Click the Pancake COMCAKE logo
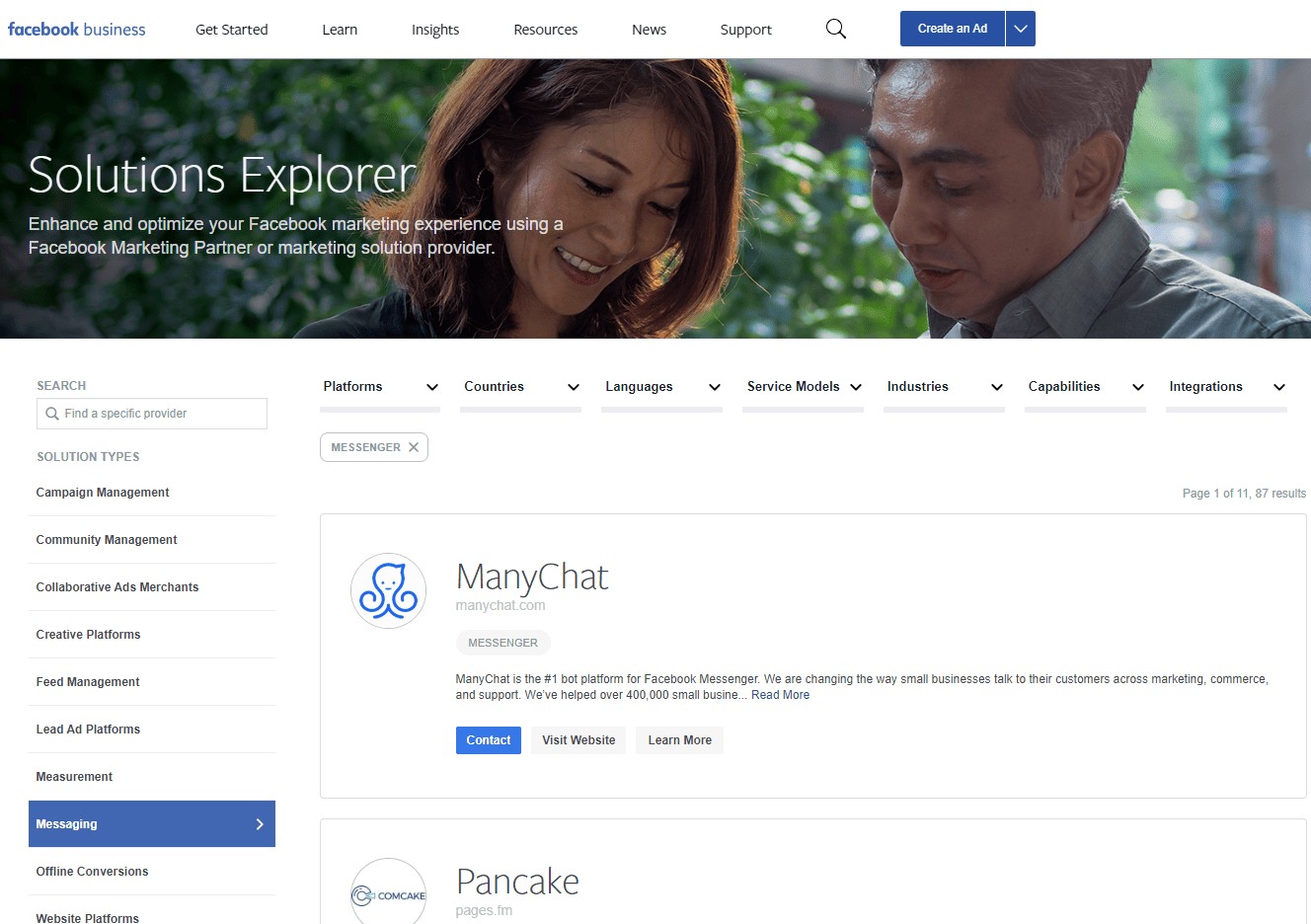1311x924 pixels. 389,891
